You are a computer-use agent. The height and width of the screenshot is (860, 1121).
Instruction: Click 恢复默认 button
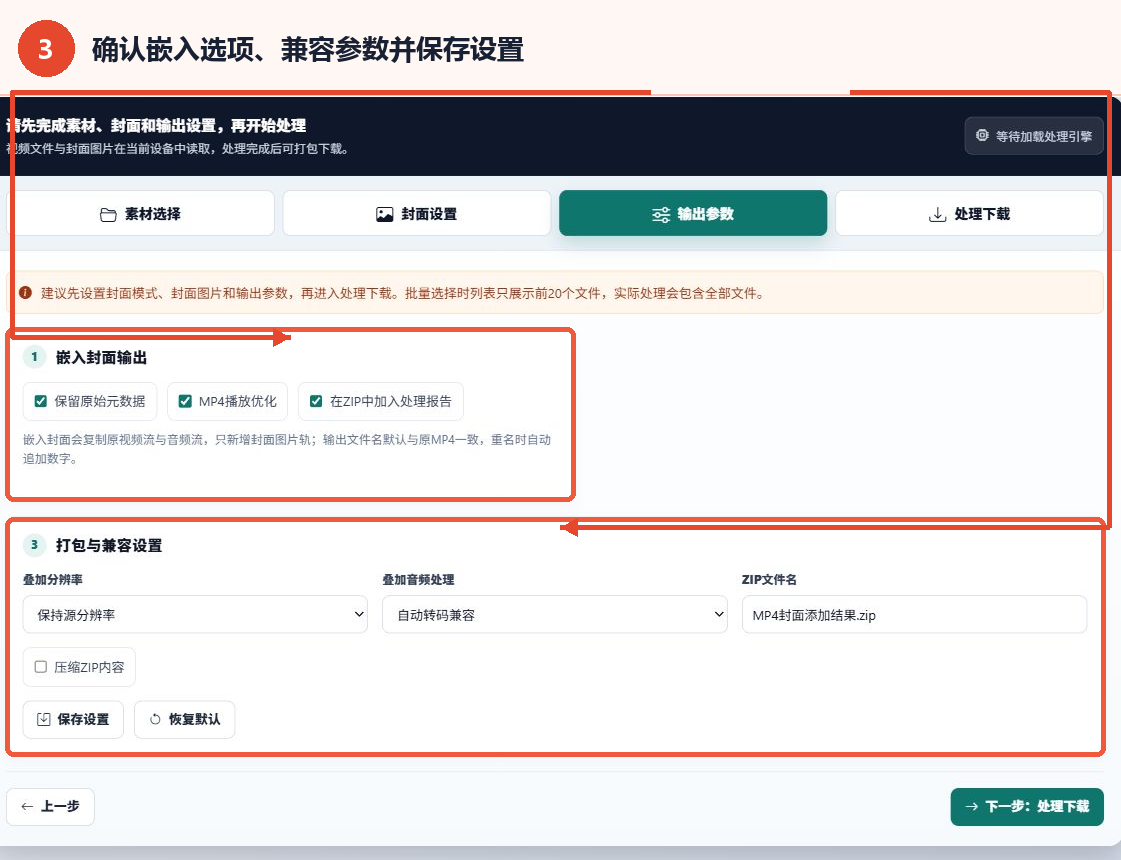point(184,719)
